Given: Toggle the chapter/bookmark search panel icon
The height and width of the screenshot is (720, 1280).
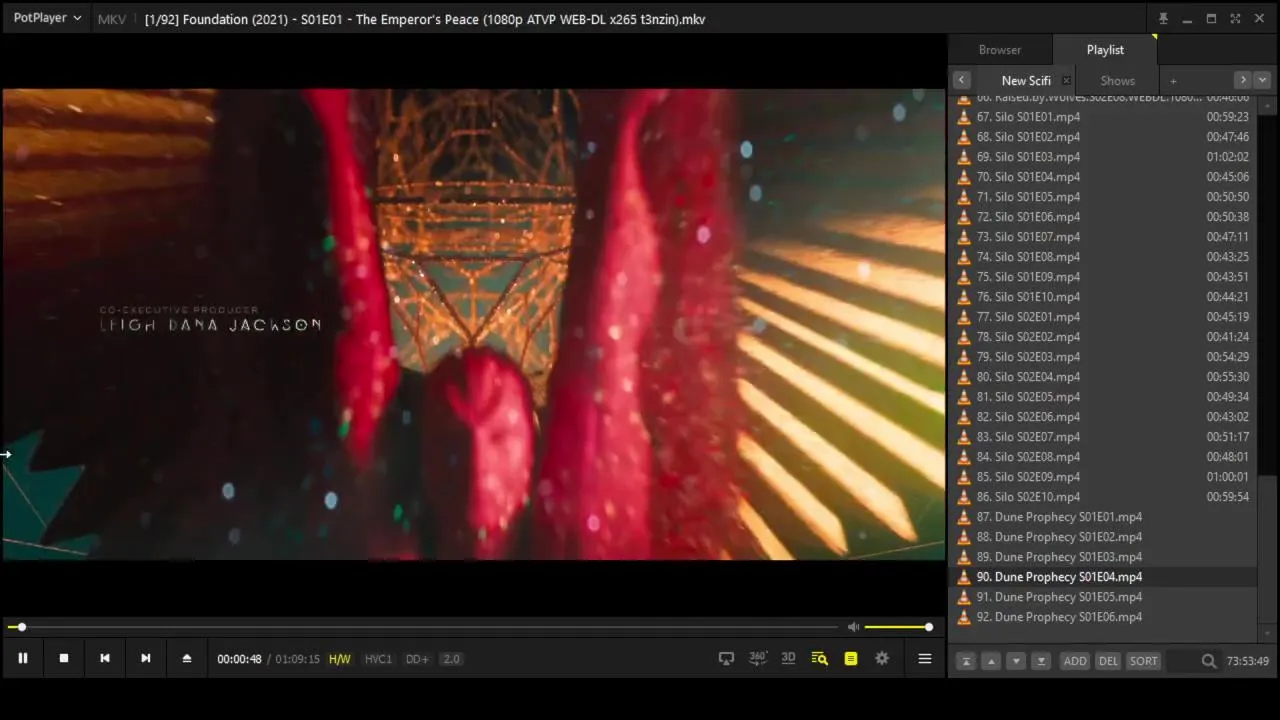Looking at the screenshot, I should pyautogui.click(x=820, y=659).
